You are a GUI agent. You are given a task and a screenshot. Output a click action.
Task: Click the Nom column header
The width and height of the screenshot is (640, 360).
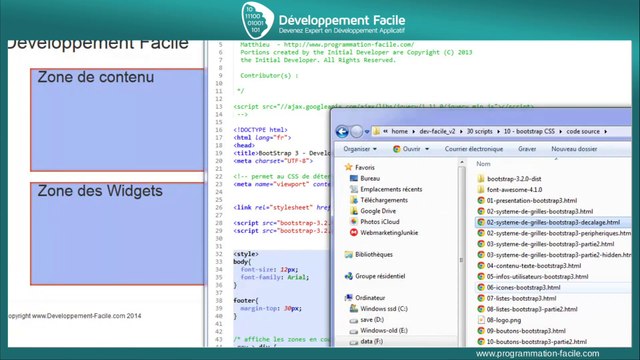coord(483,164)
